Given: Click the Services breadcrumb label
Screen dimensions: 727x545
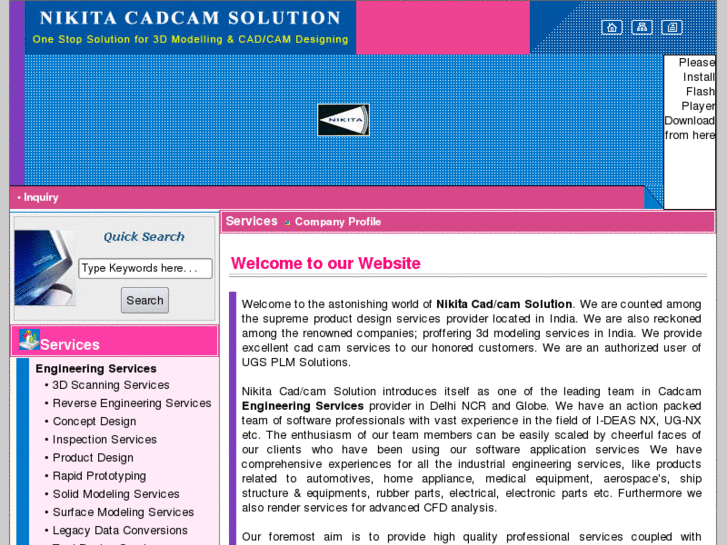Looking at the screenshot, I should tap(251, 221).
